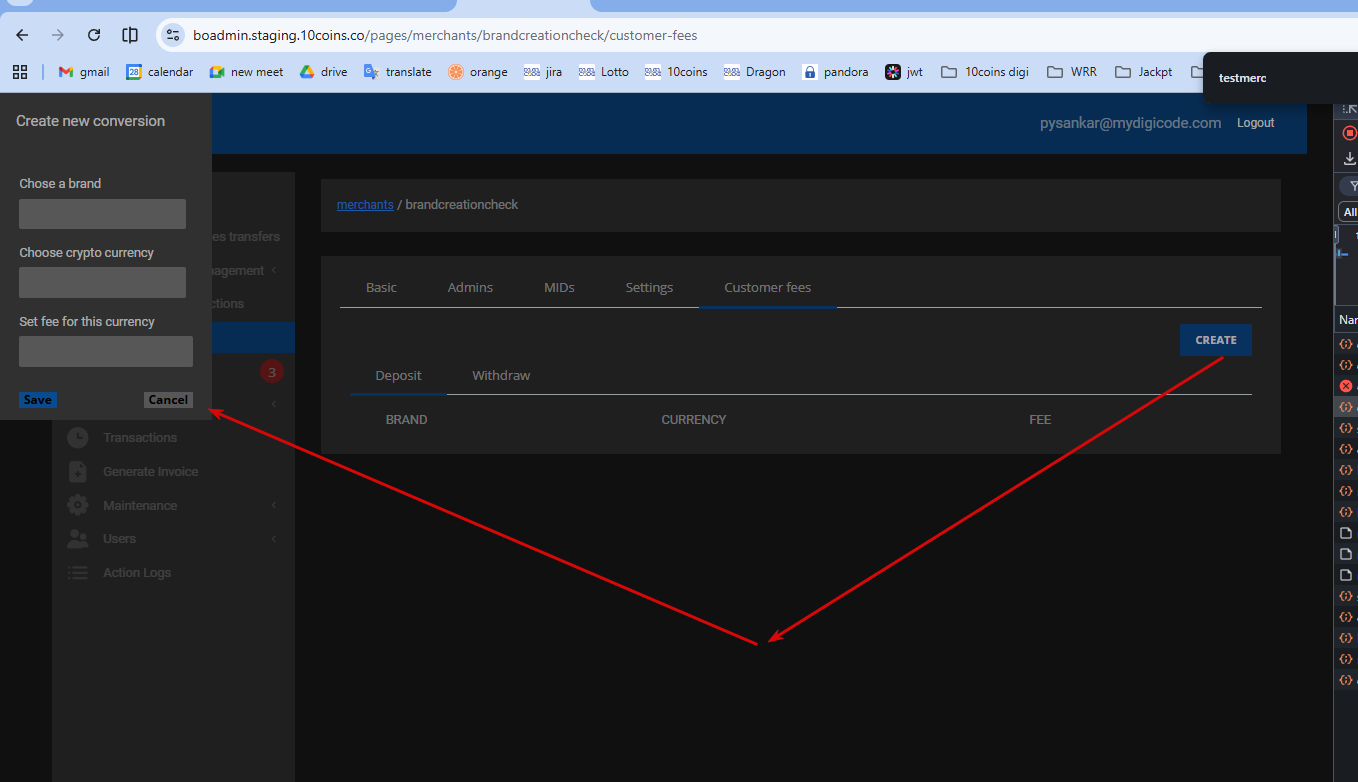Switch to the Admins tab
Image resolution: width=1358 pixels, height=782 pixels.
(470, 287)
